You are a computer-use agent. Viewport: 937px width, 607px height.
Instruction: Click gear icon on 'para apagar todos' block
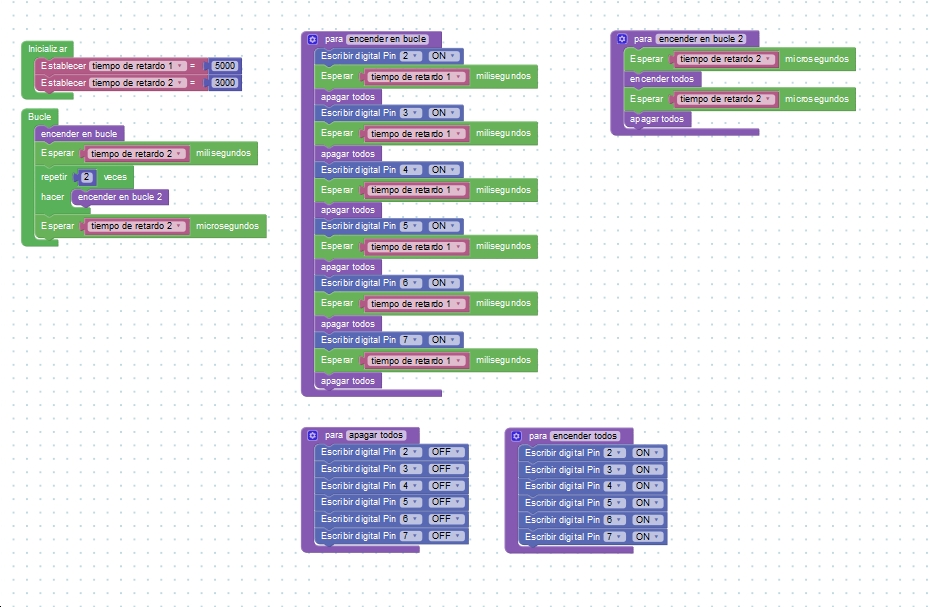tap(312, 435)
